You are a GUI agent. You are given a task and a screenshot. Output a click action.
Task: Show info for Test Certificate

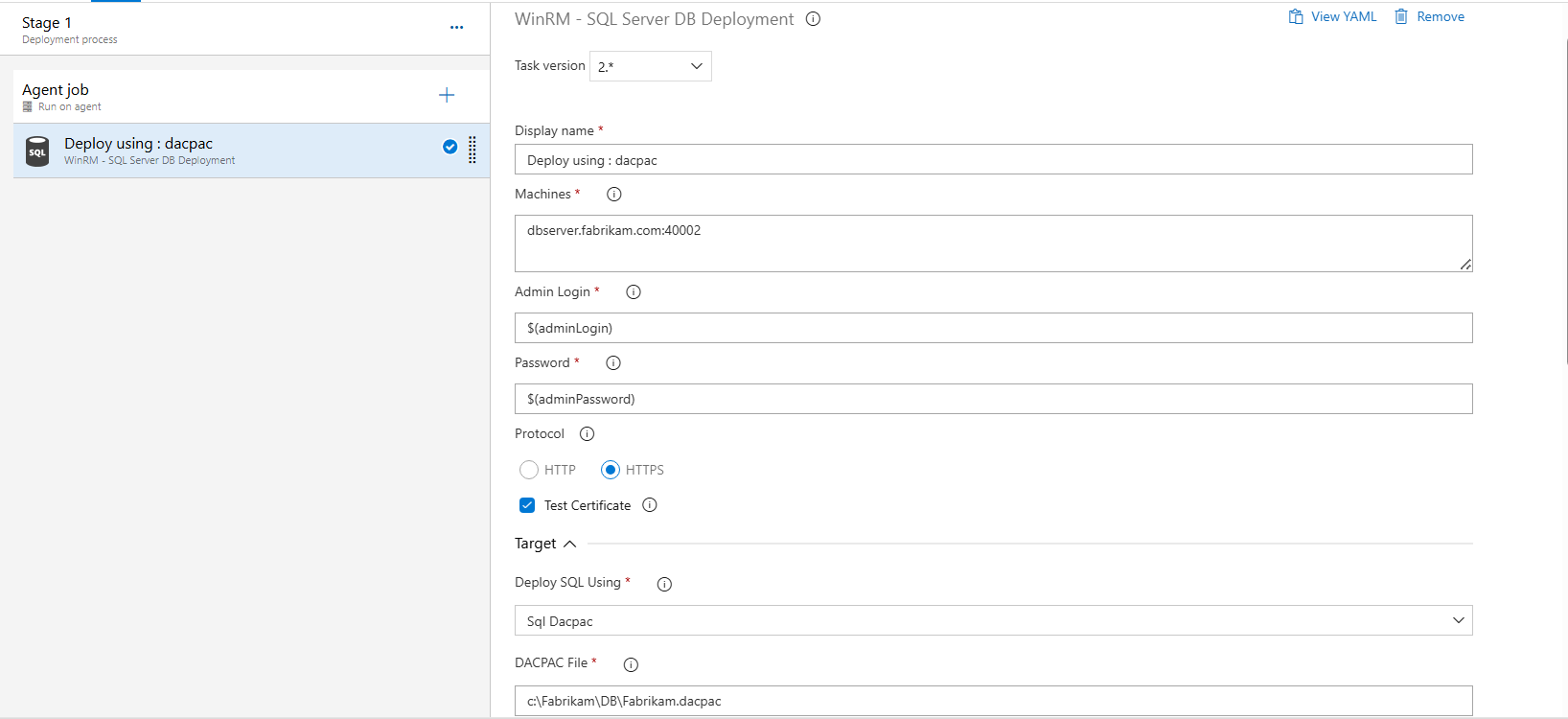(650, 505)
